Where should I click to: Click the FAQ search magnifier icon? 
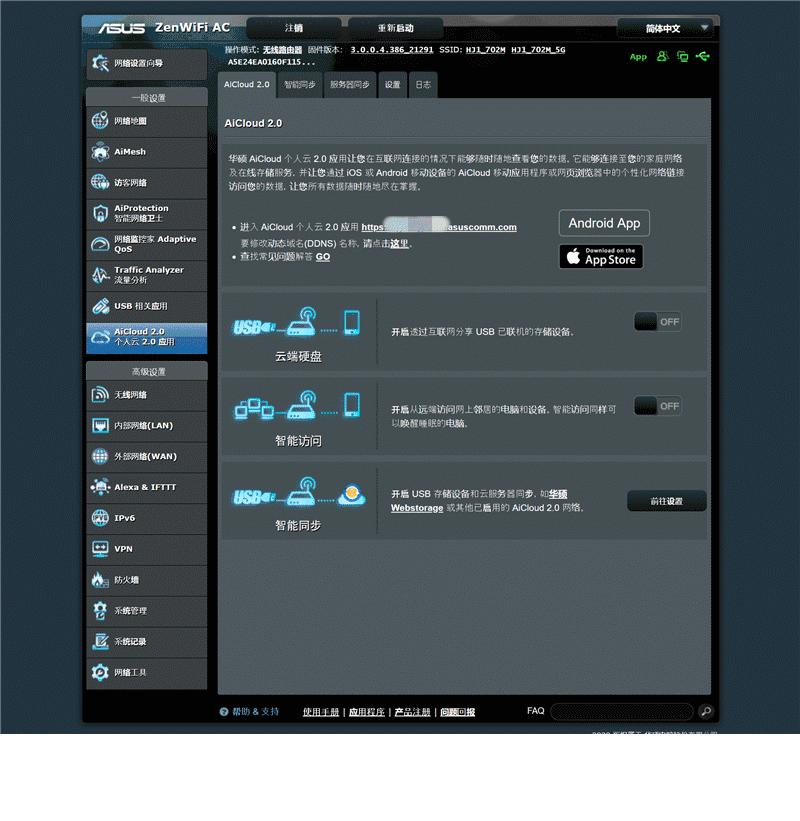[x=706, y=711]
